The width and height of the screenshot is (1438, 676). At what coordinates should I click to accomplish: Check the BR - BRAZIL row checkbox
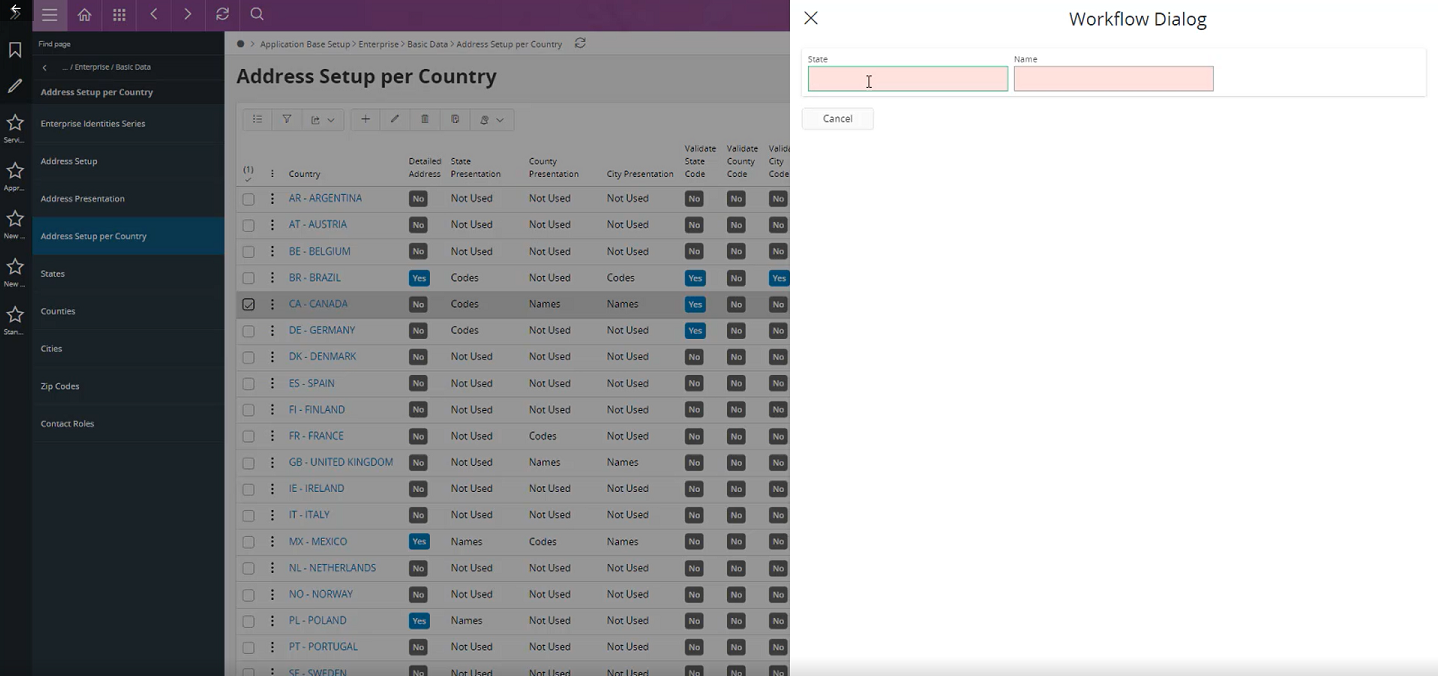[248, 277]
